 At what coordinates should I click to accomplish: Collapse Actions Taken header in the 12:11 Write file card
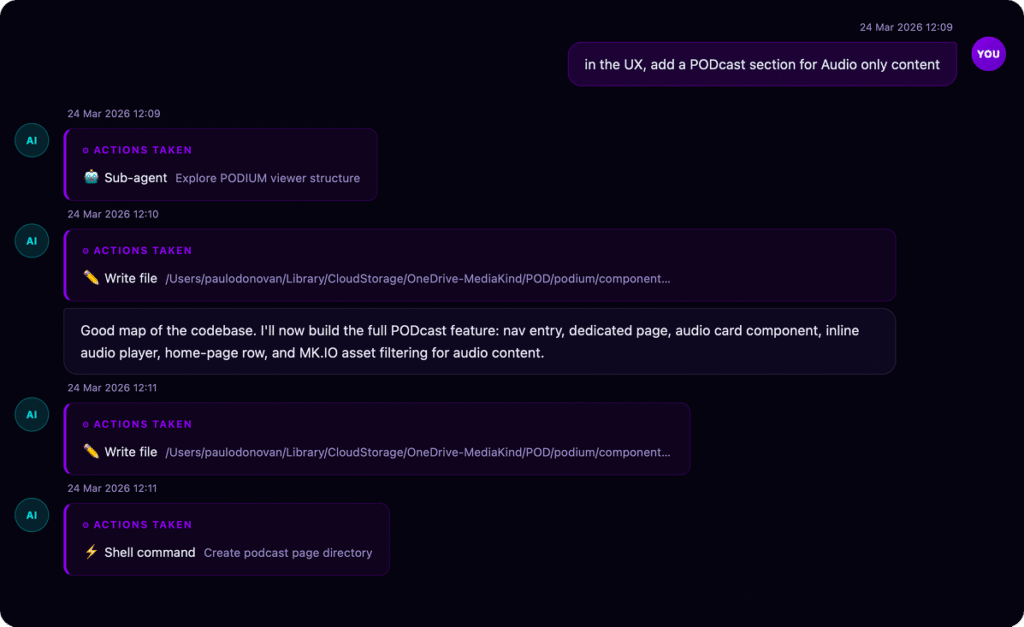click(x=138, y=425)
